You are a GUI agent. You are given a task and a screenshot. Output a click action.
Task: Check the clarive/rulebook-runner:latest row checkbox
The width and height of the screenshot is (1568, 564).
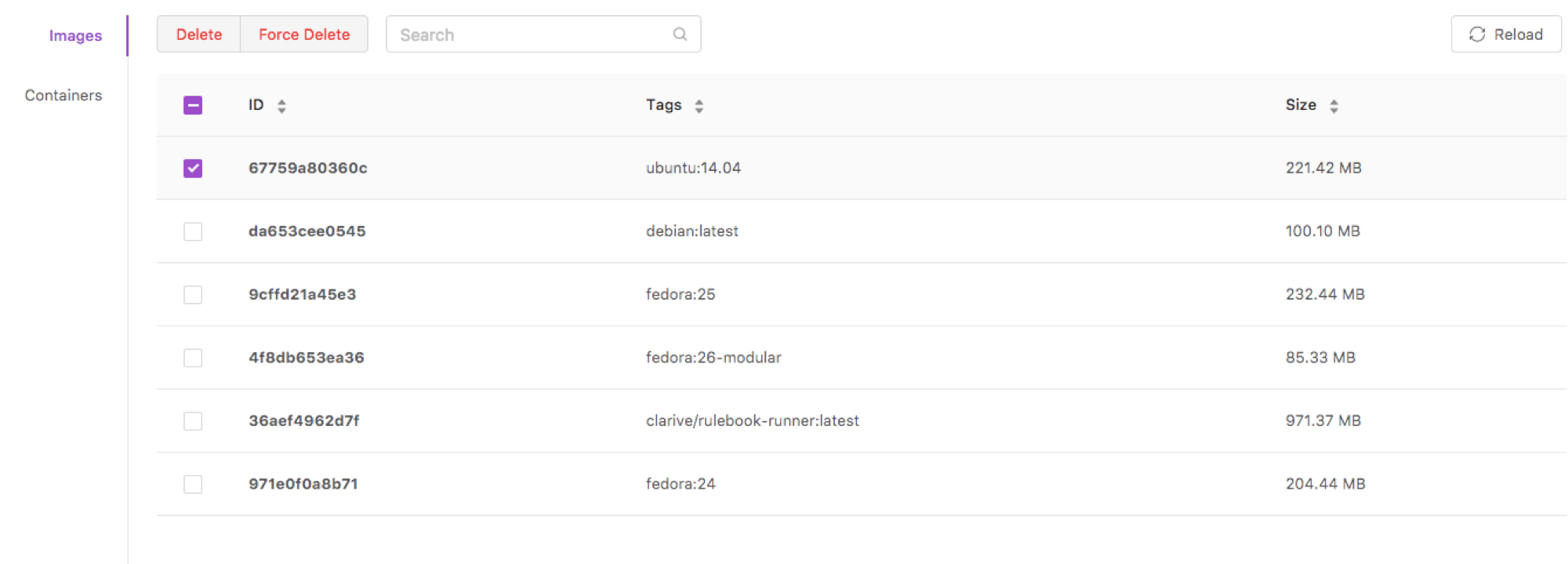[193, 421]
